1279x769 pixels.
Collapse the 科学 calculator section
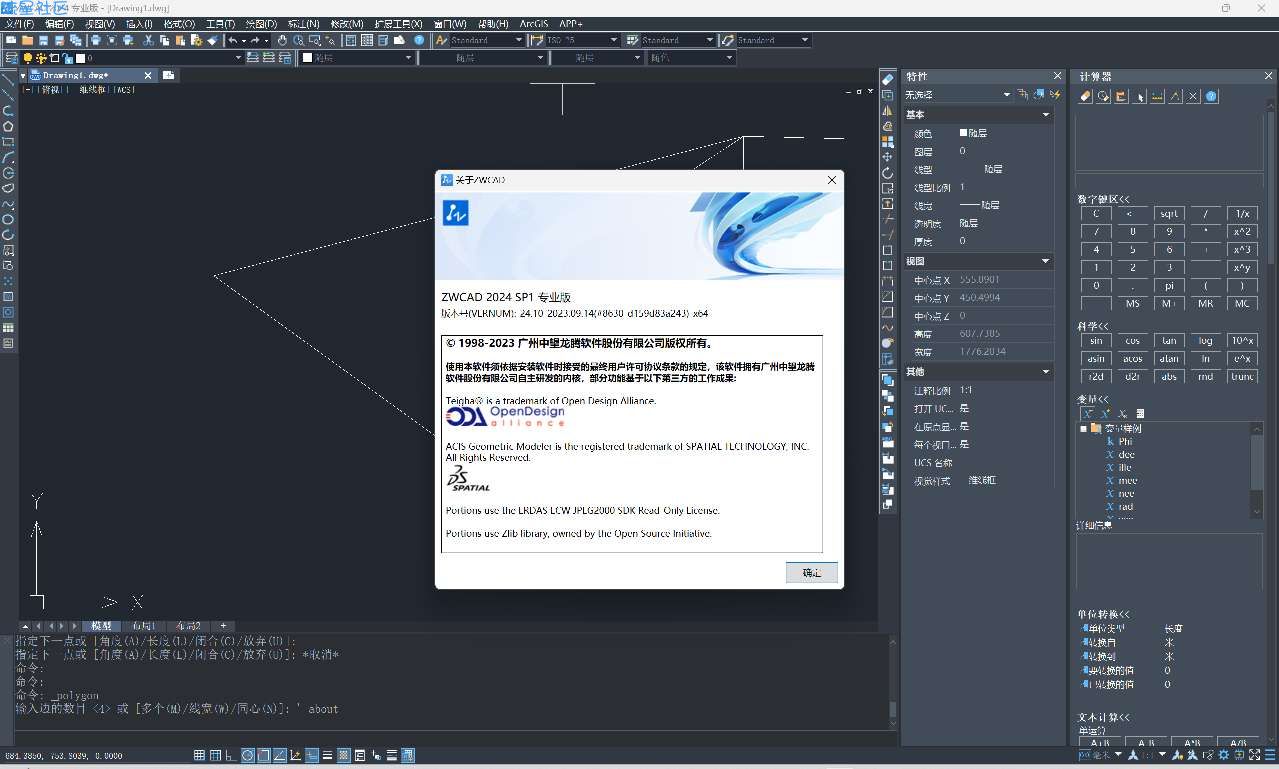coord(1093,326)
